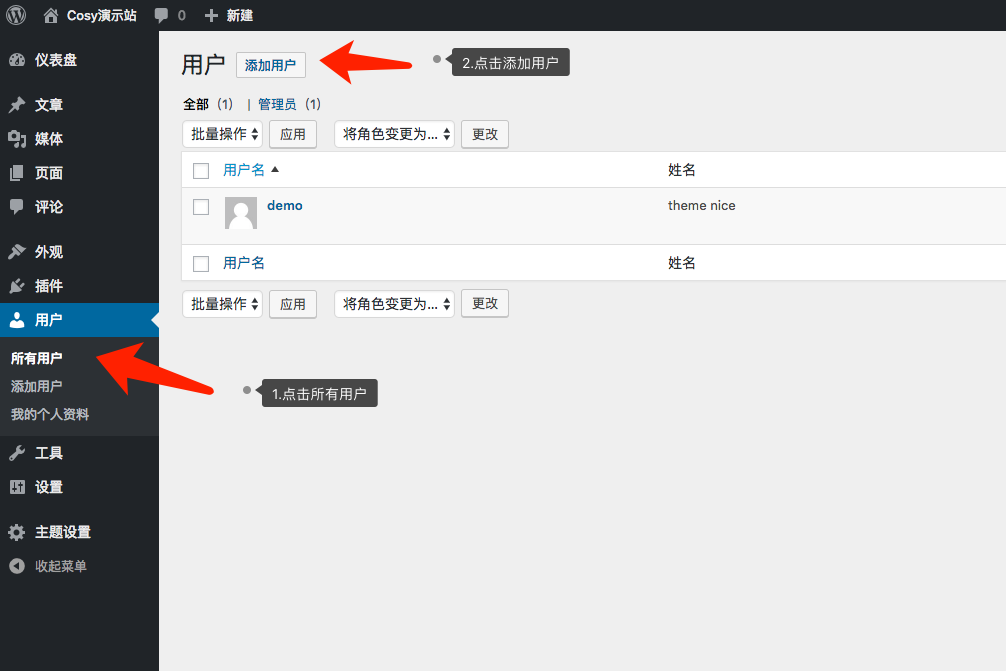Click the 媒体 media icon

(17, 139)
